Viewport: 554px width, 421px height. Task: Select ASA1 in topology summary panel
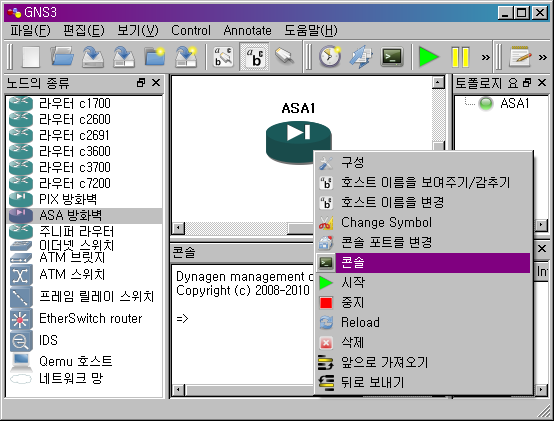(514, 103)
